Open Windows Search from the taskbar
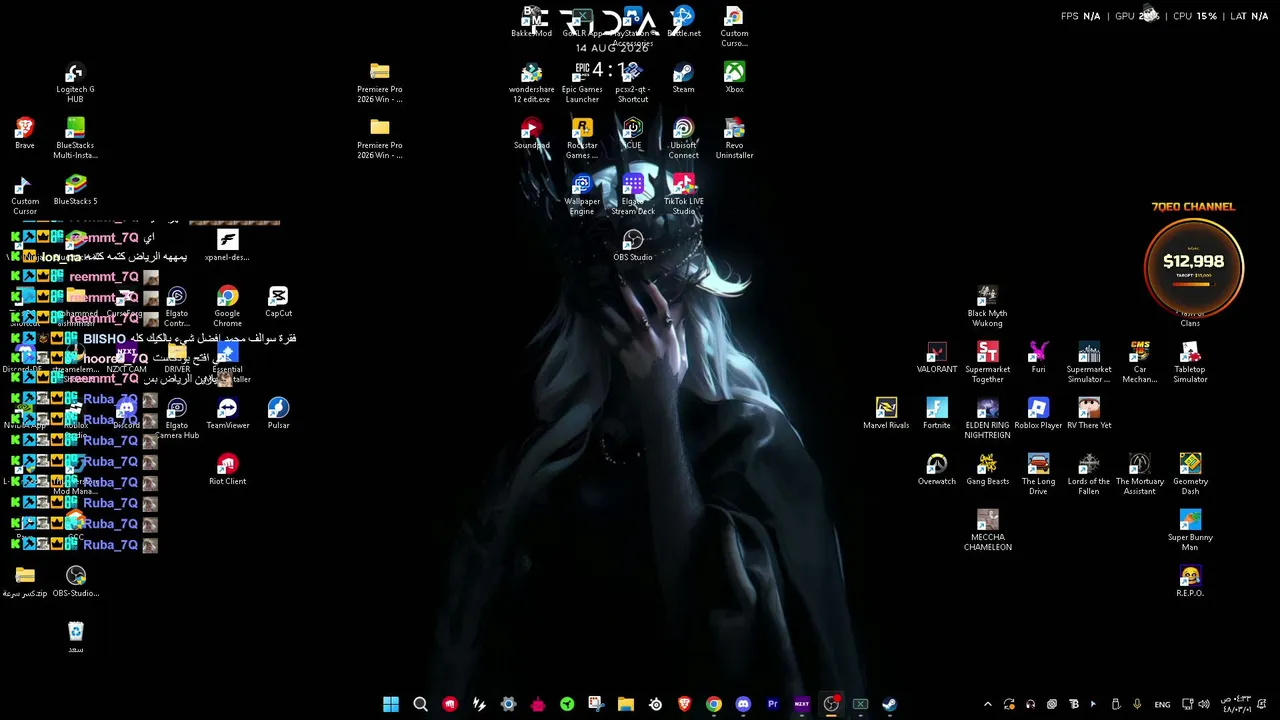Viewport: 1280px width, 720px height. 420,704
